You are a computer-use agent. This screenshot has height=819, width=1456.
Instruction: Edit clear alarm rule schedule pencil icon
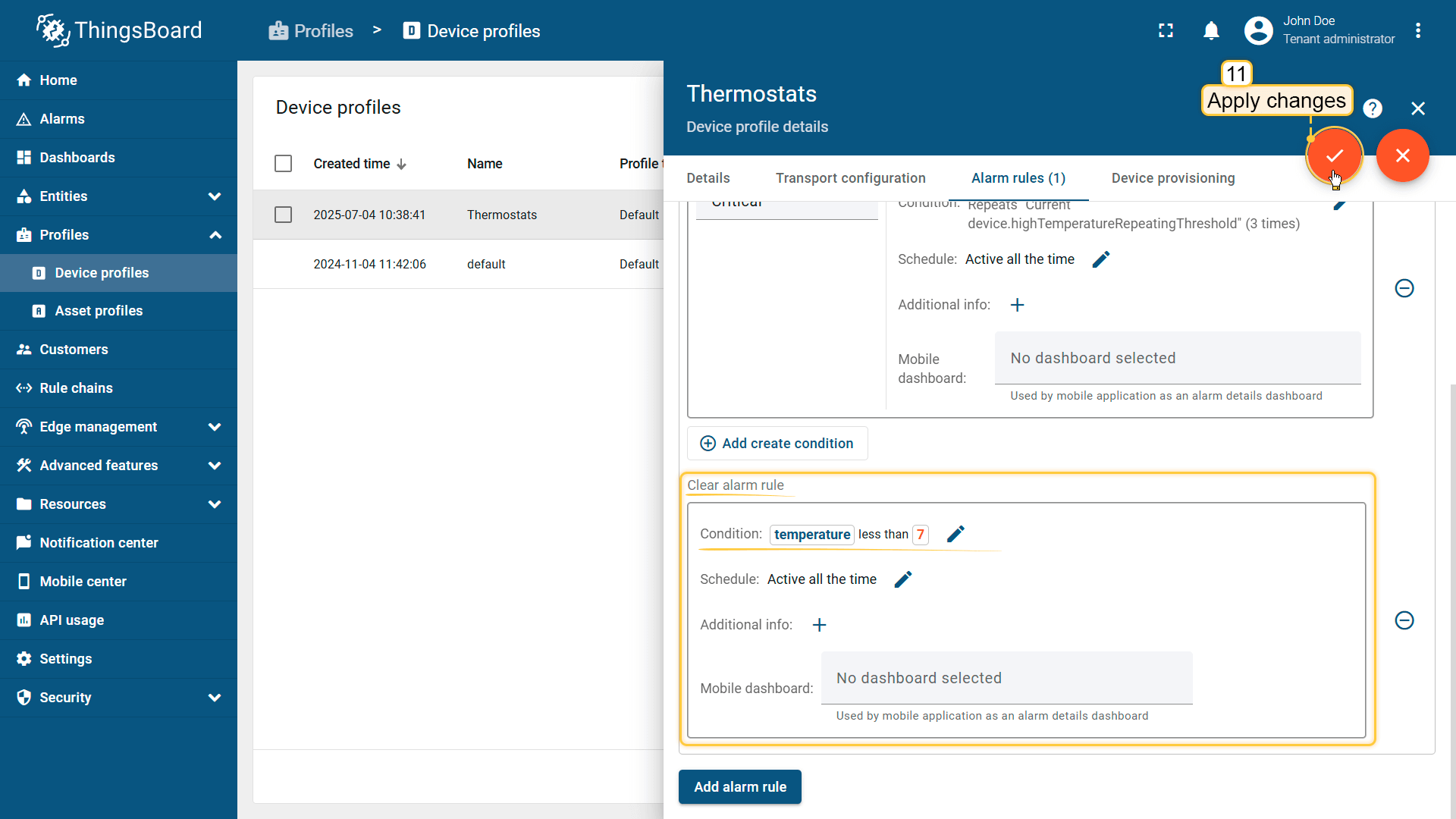tap(902, 579)
